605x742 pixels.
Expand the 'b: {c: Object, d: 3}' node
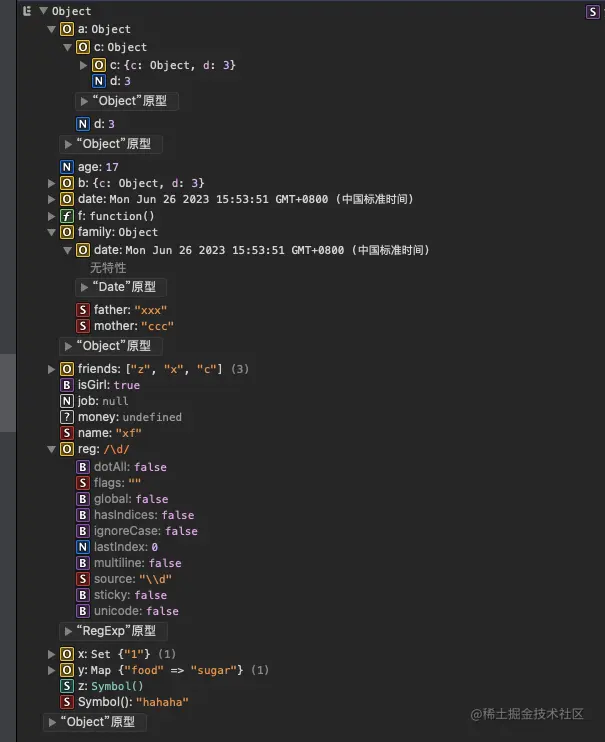click(52, 183)
